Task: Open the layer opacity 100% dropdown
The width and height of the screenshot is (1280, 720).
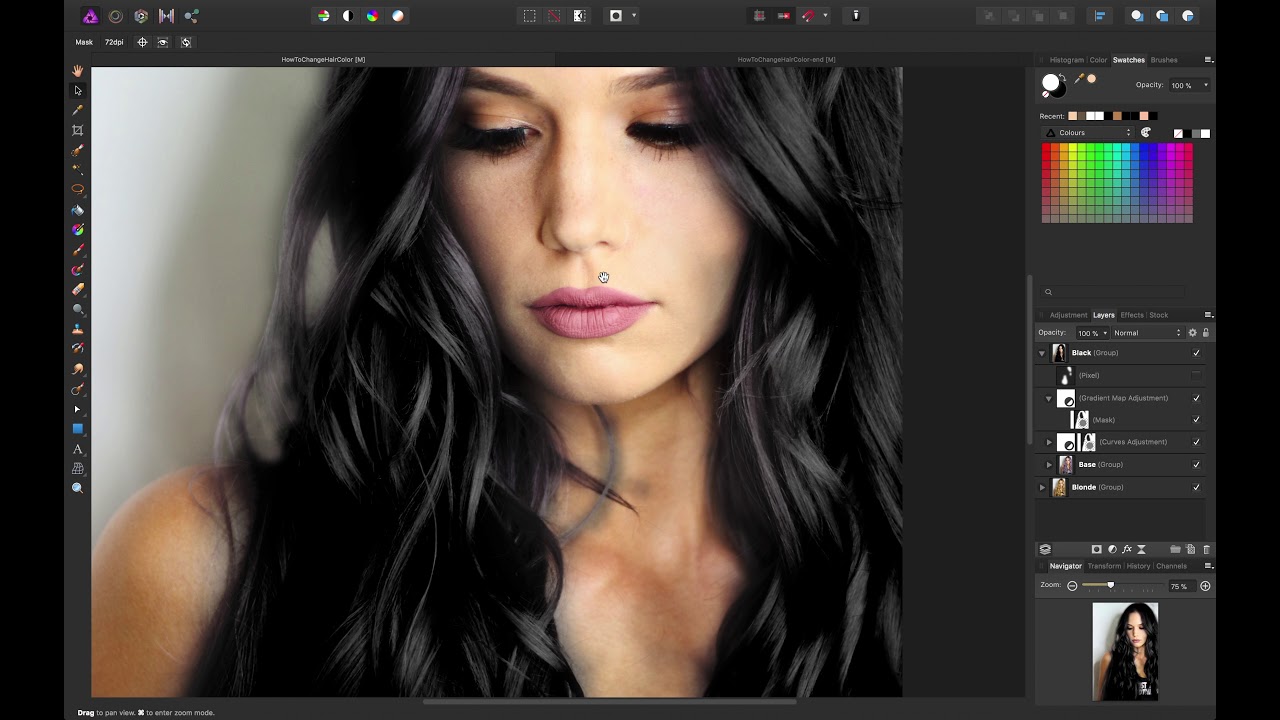Action: point(1092,333)
